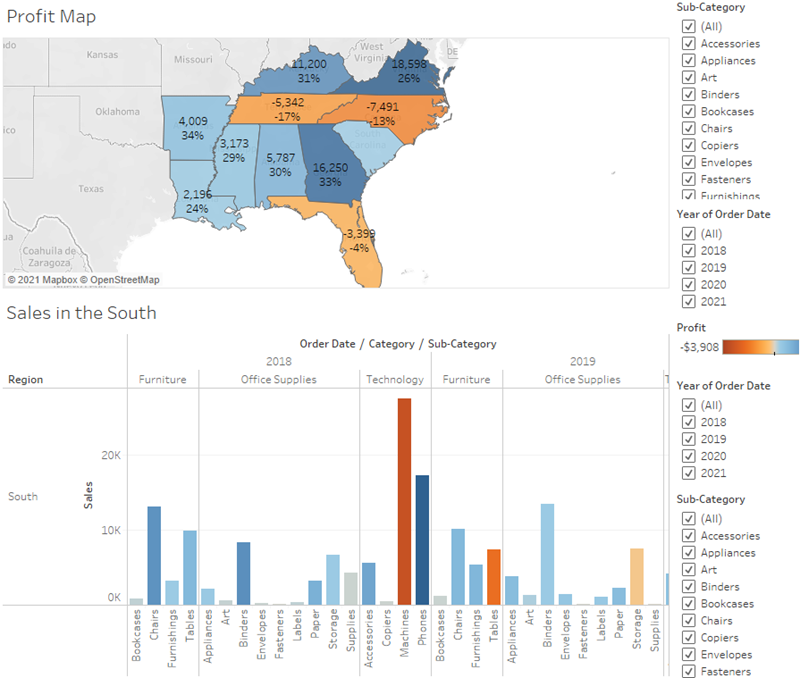Viewport: 800px width, 678px height.
Task: Uncheck "Accessories" in the Sub-Category filter
Action: [x=689, y=43]
